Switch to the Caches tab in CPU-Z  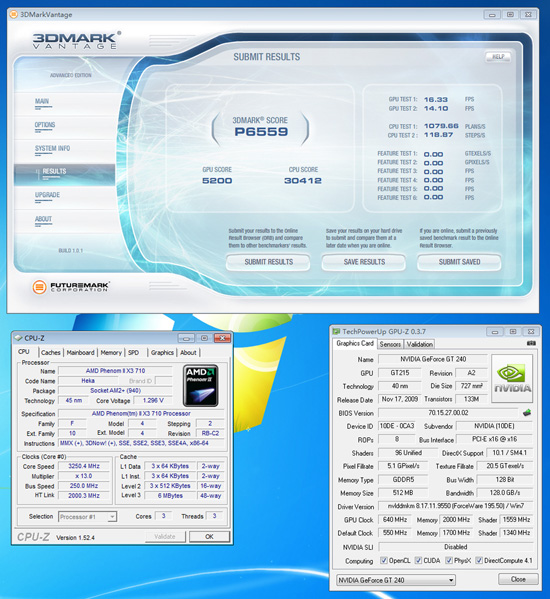pyautogui.click(x=51, y=353)
